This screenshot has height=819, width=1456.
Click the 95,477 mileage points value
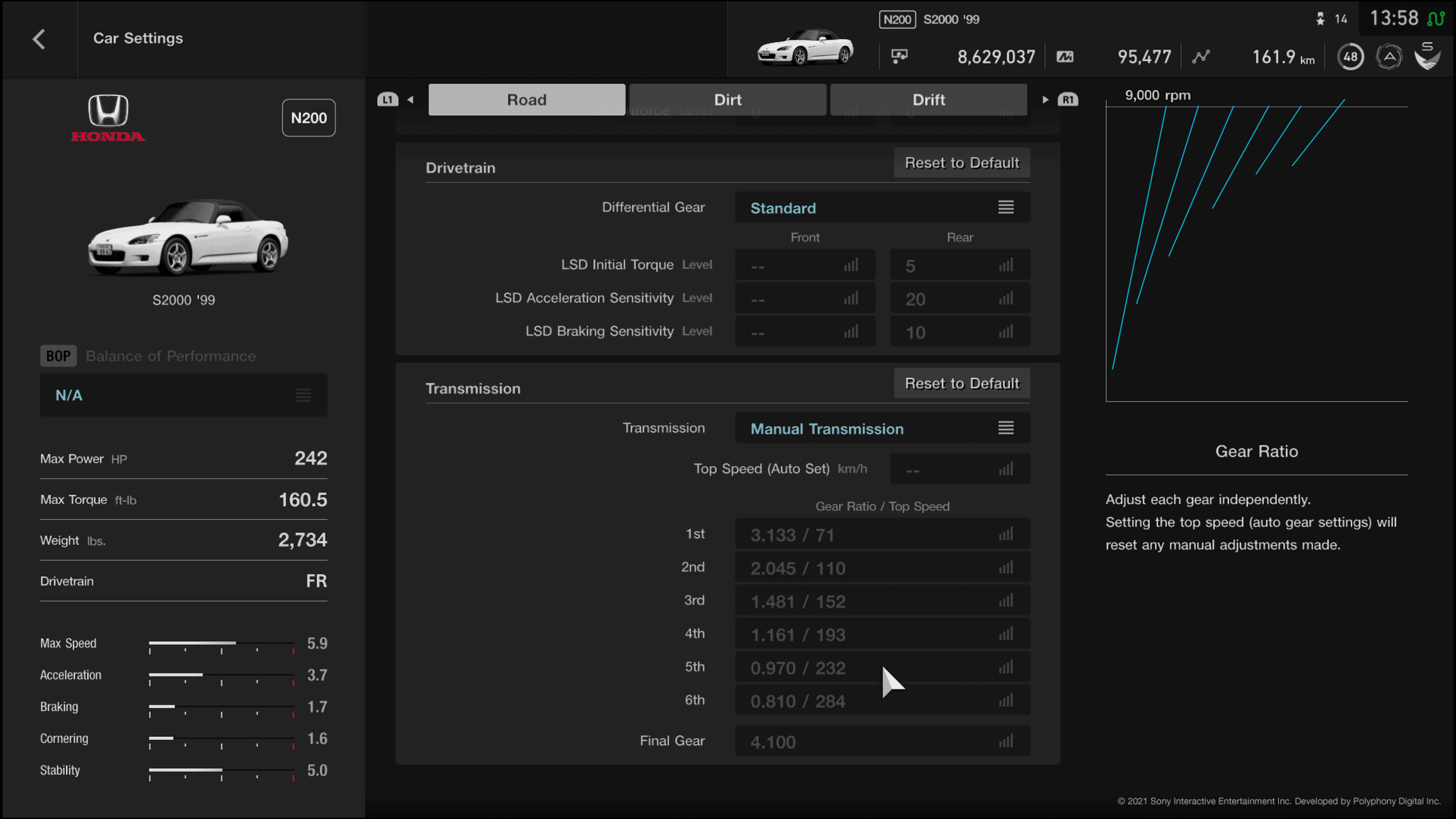1144,56
